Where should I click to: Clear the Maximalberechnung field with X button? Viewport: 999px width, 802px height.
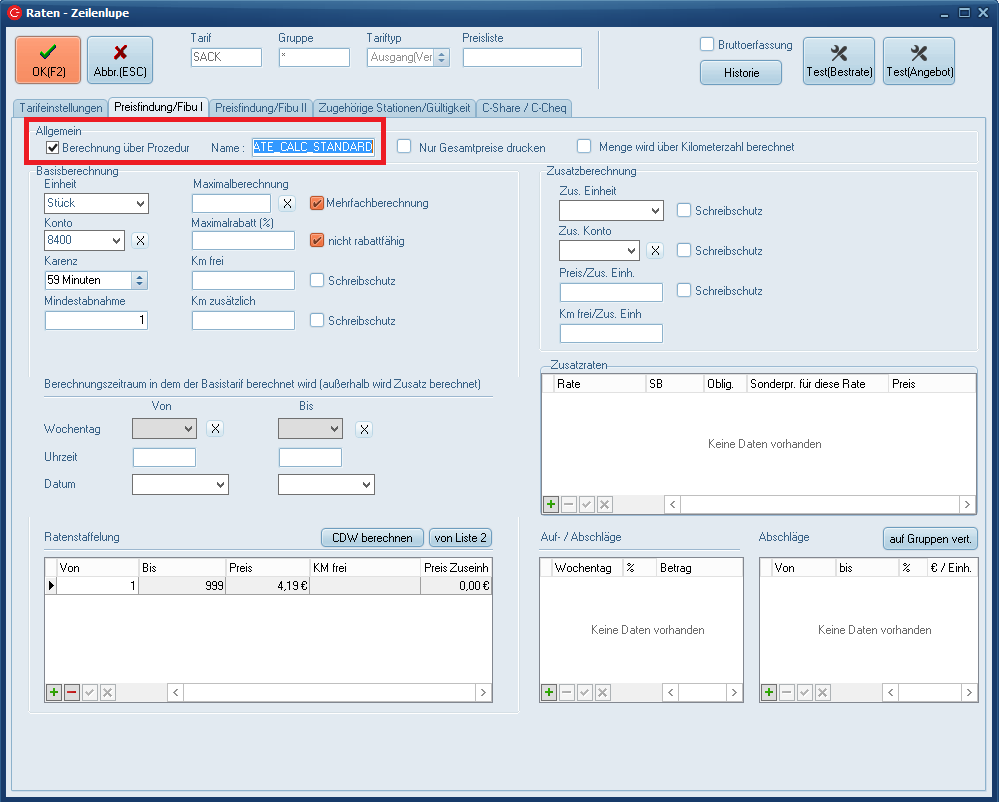[x=287, y=203]
